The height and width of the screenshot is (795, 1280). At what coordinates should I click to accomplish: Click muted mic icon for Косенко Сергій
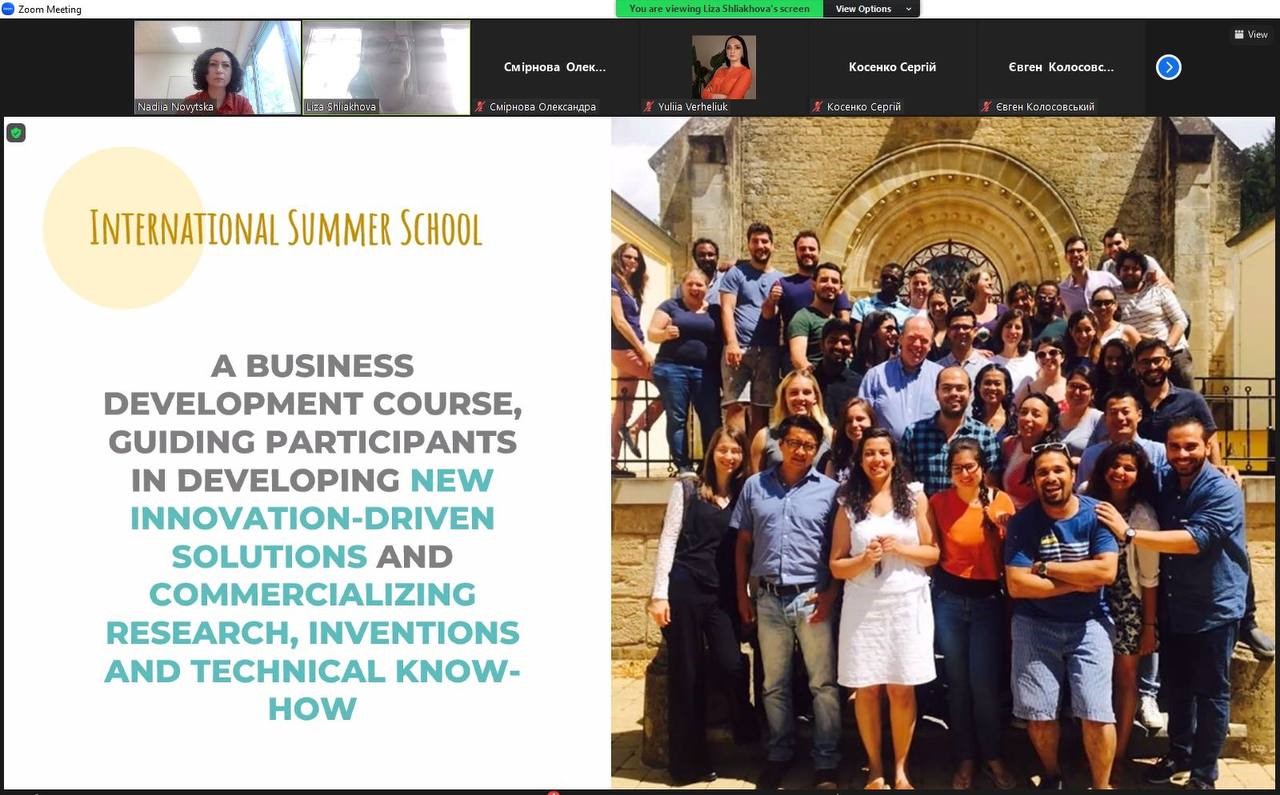coord(818,106)
